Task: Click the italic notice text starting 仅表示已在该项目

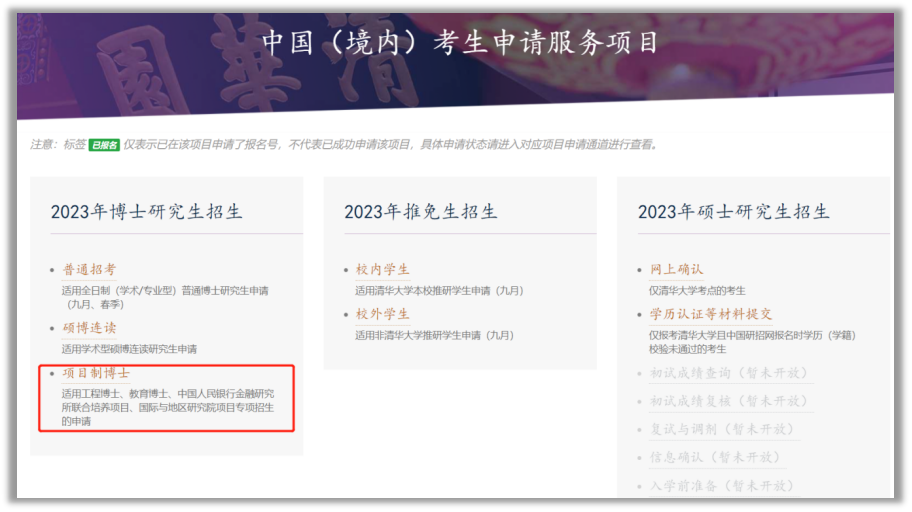Action: click(x=391, y=145)
